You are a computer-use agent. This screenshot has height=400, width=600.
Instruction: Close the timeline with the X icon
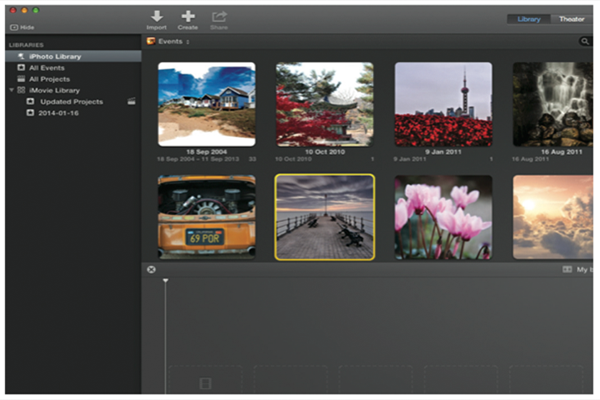(x=151, y=269)
